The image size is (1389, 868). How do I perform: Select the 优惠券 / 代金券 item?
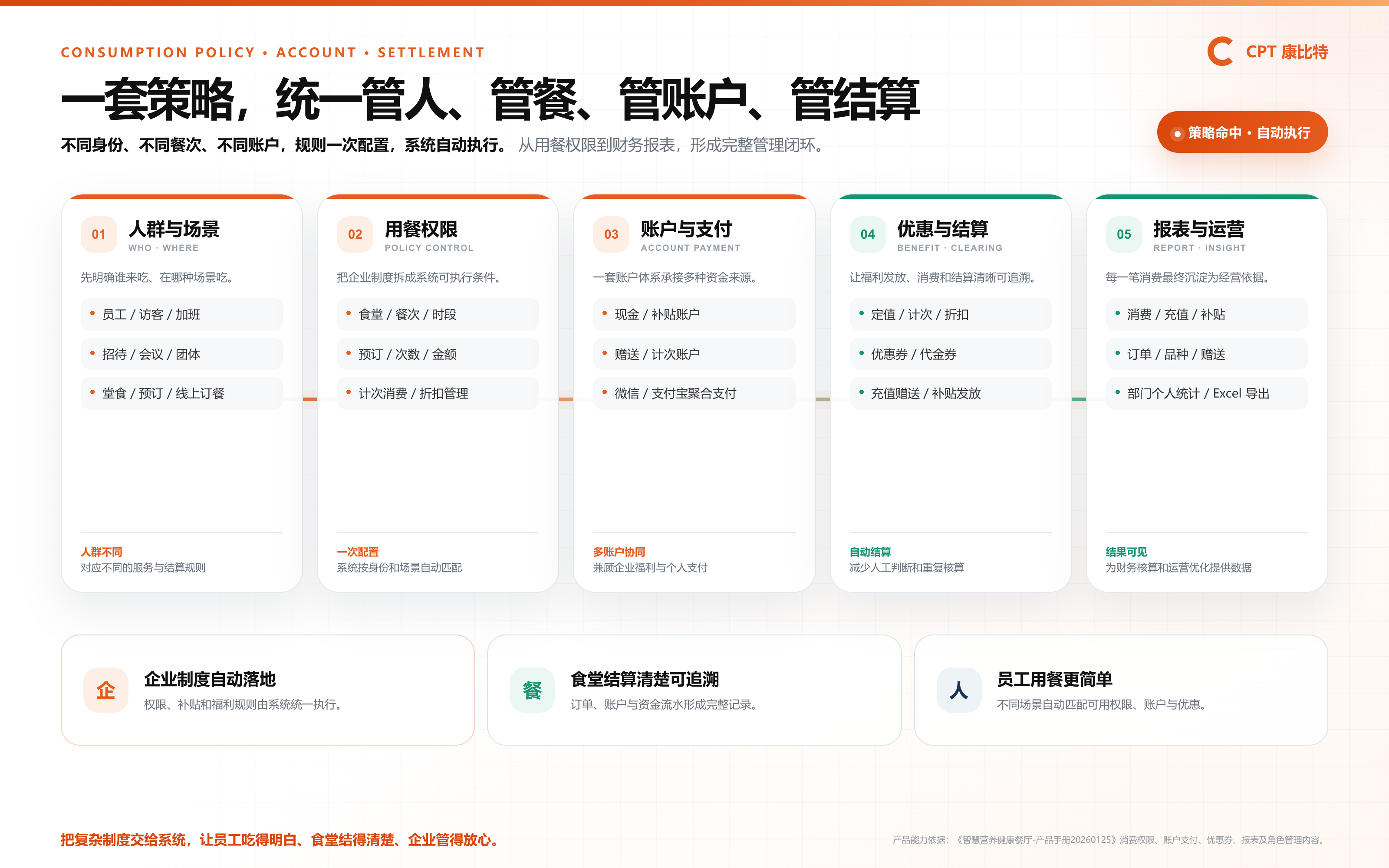pos(951,354)
